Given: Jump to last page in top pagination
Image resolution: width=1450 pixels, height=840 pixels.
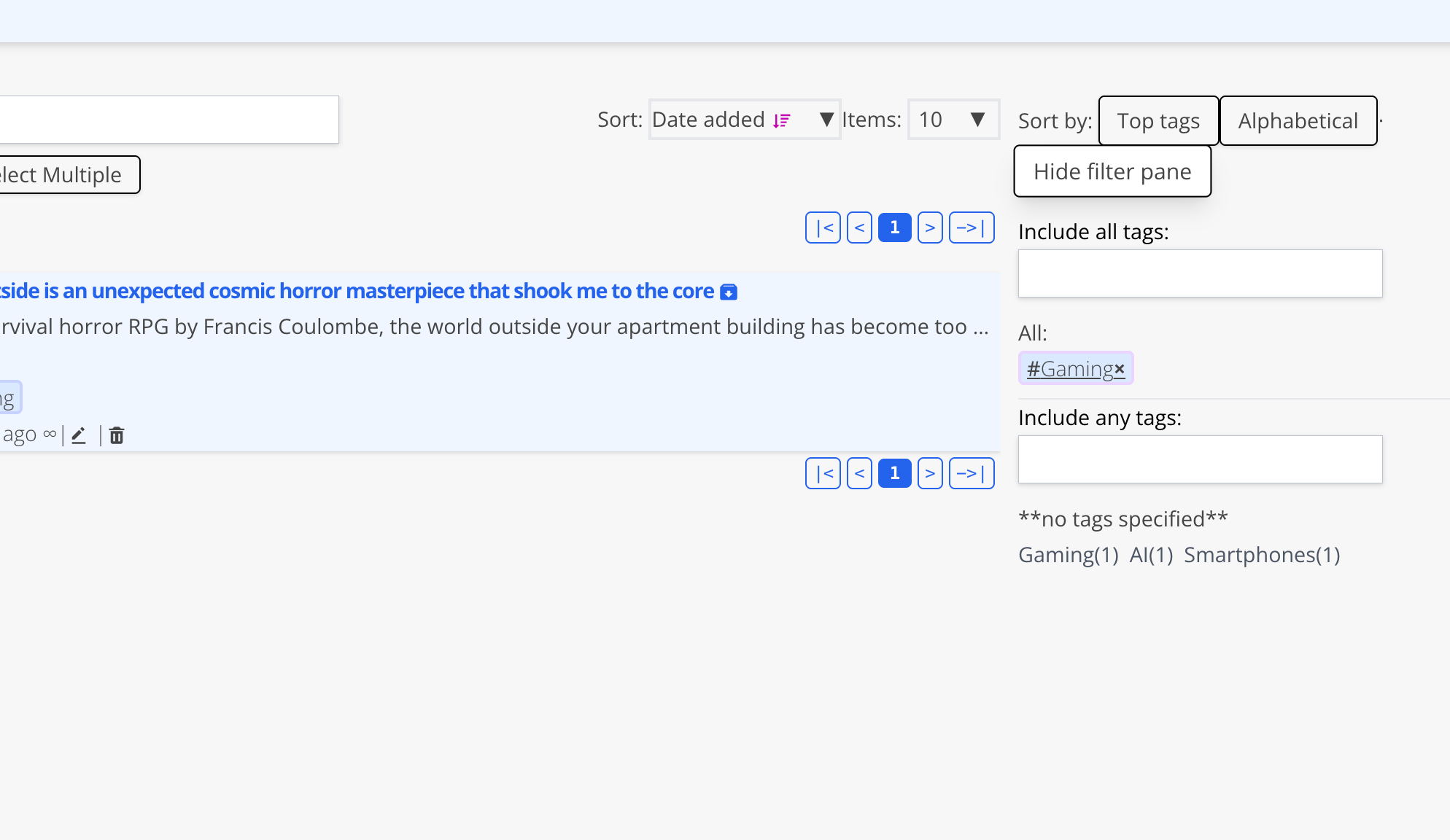Looking at the screenshot, I should 972,227.
